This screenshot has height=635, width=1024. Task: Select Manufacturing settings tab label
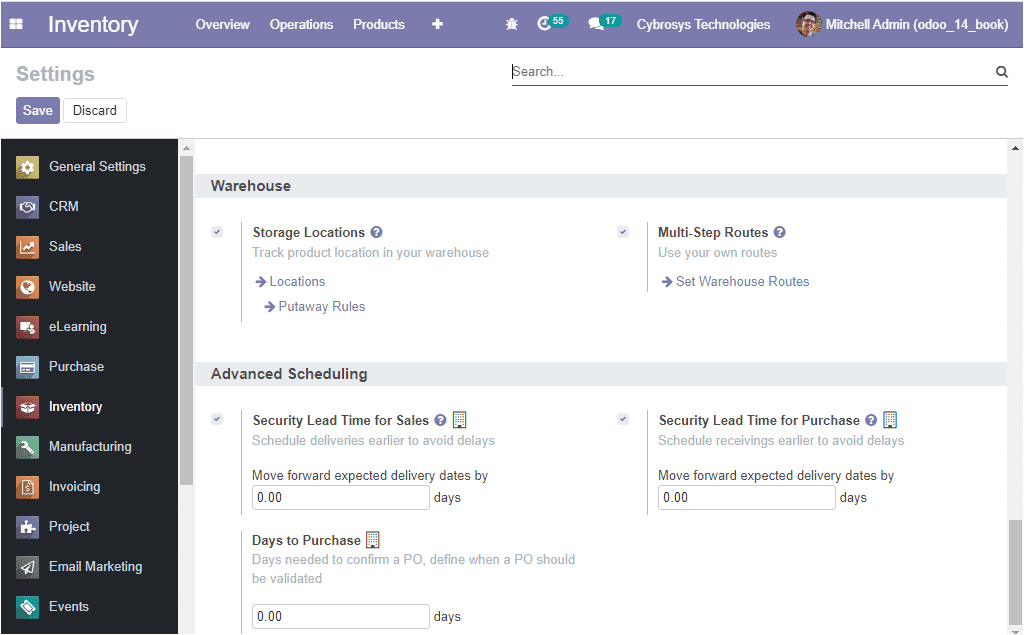pos(90,447)
